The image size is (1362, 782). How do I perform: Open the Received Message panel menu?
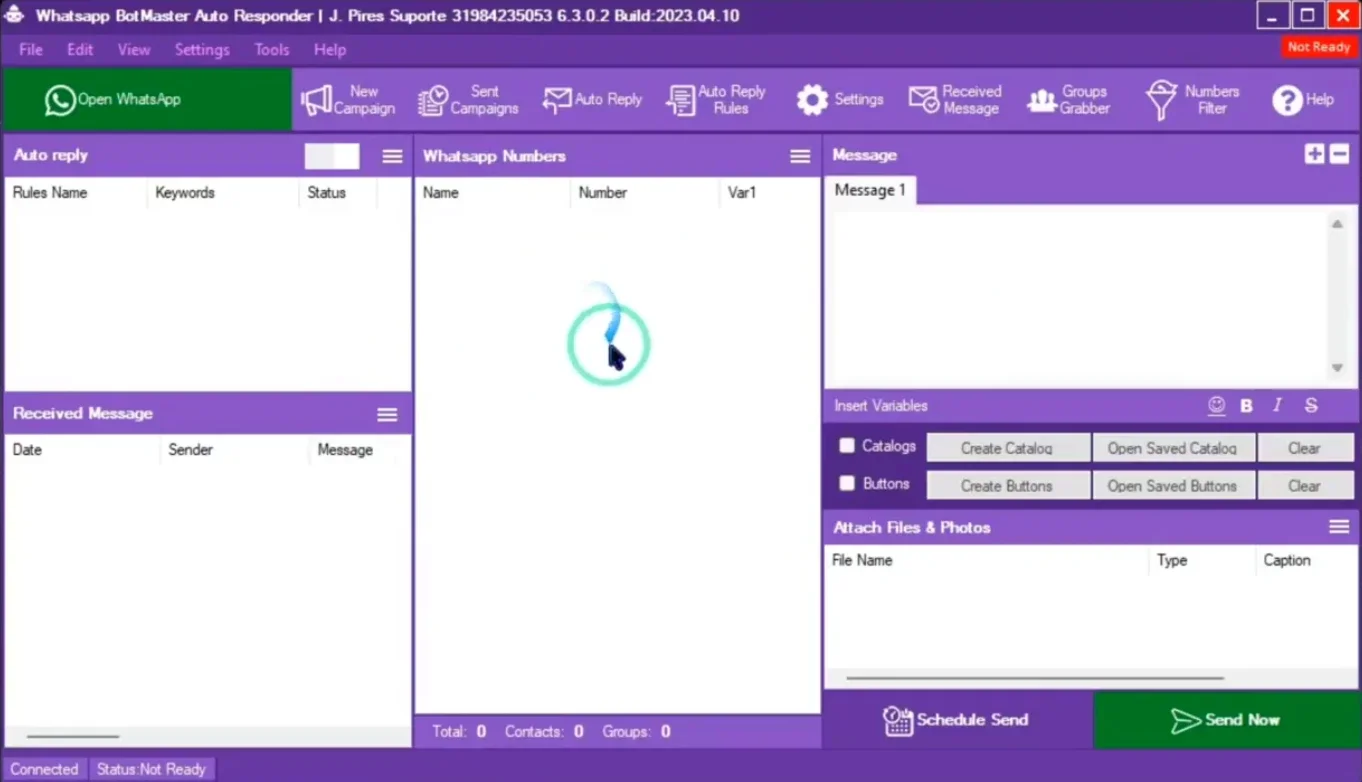point(387,414)
